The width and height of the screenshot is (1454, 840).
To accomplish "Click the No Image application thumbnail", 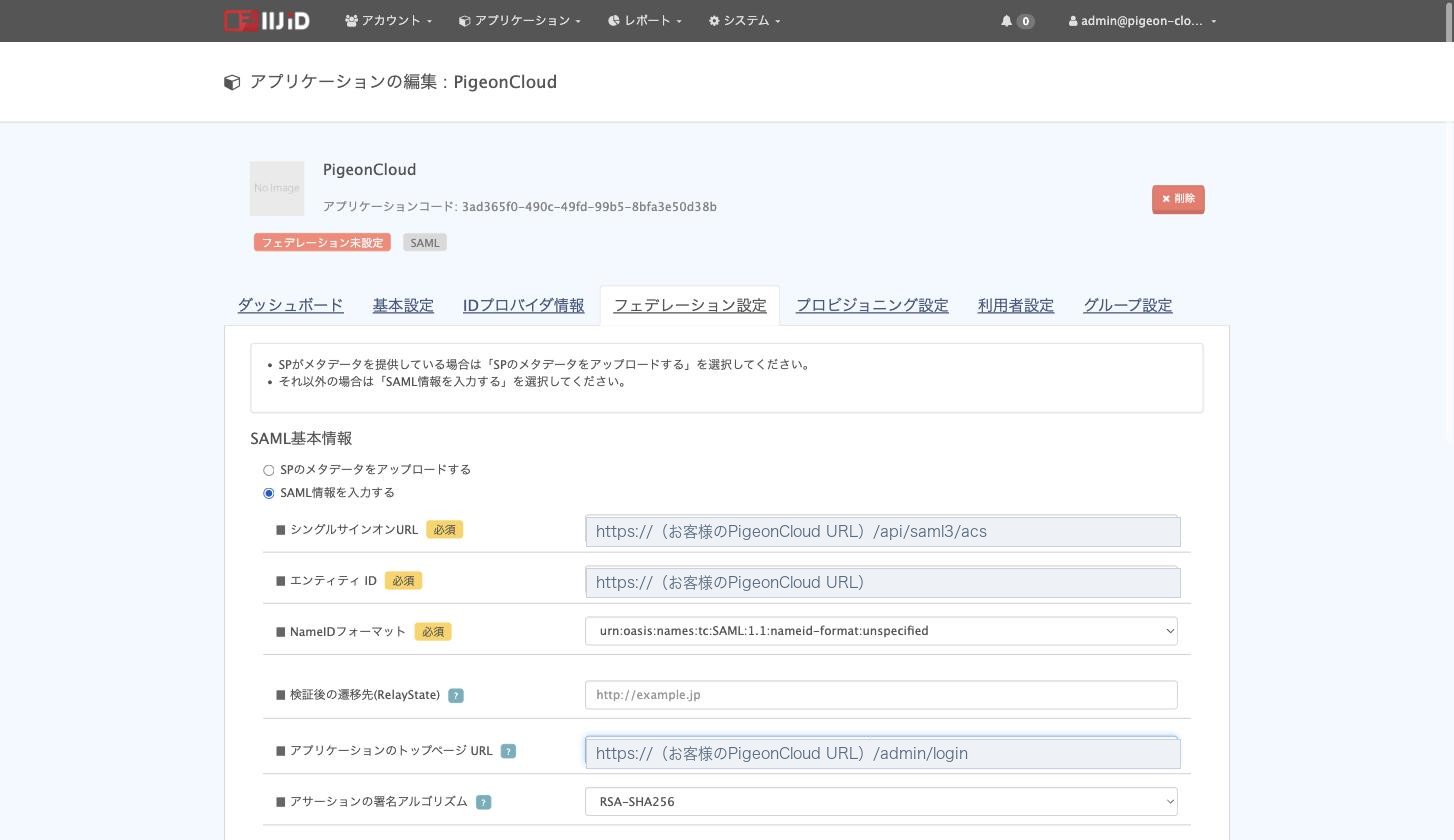I will [x=277, y=188].
